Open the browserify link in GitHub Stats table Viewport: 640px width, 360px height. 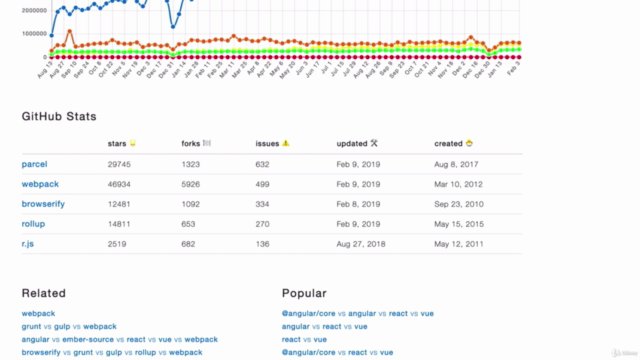coord(43,204)
